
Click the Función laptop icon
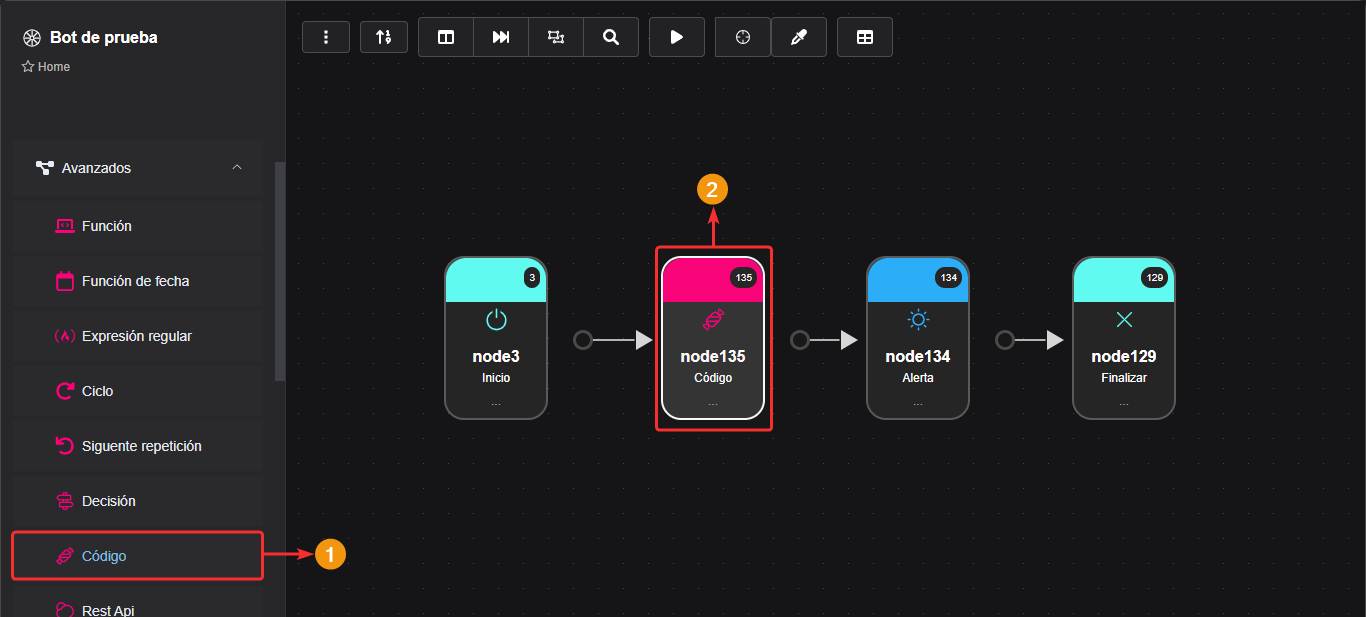tap(65, 226)
